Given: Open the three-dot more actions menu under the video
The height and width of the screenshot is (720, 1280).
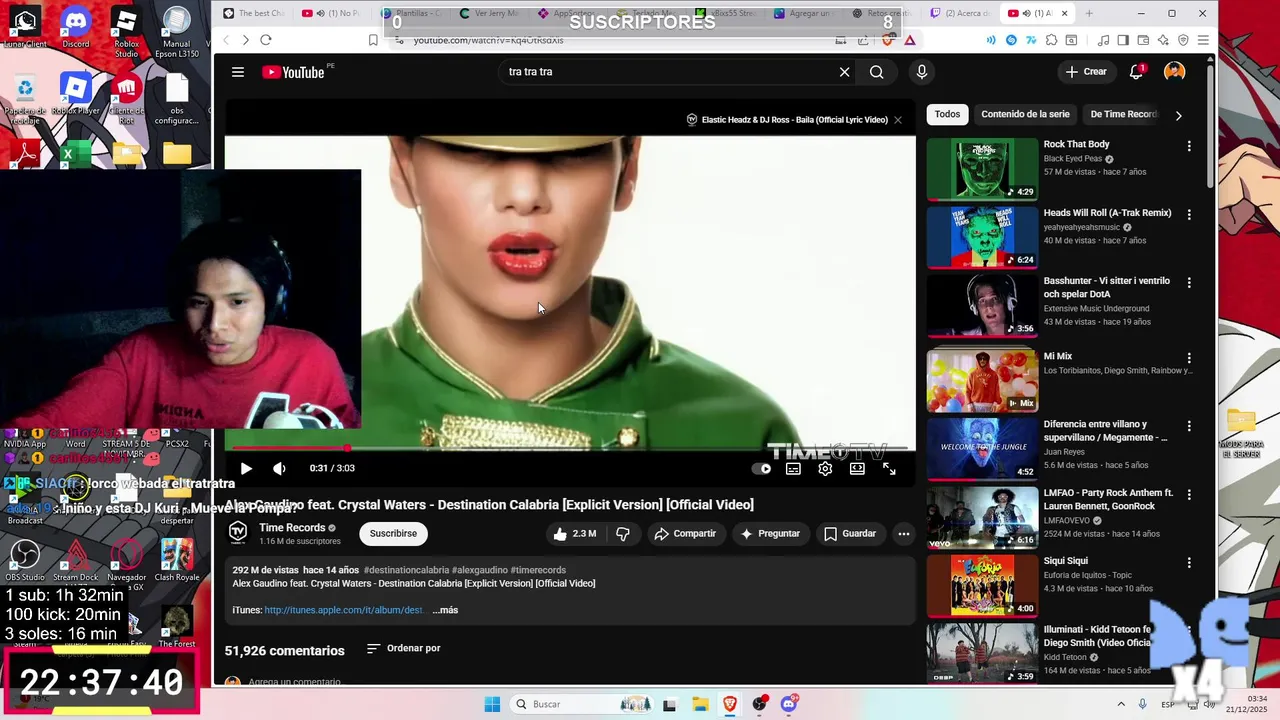Looking at the screenshot, I should tap(904, 534).
